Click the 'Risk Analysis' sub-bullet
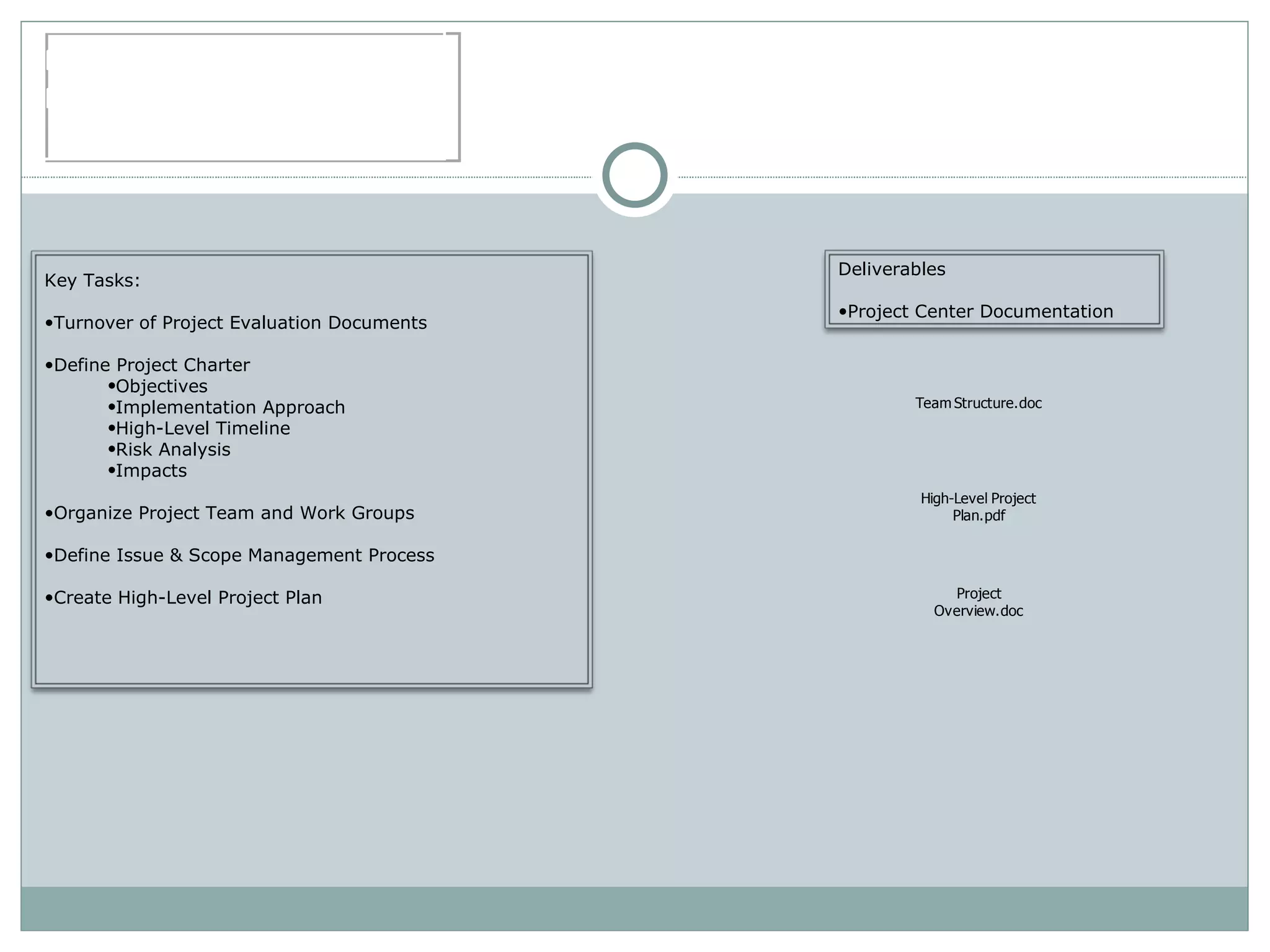Image resolution: width=1270 pixels, height=952 pixels. pos(169,449)
